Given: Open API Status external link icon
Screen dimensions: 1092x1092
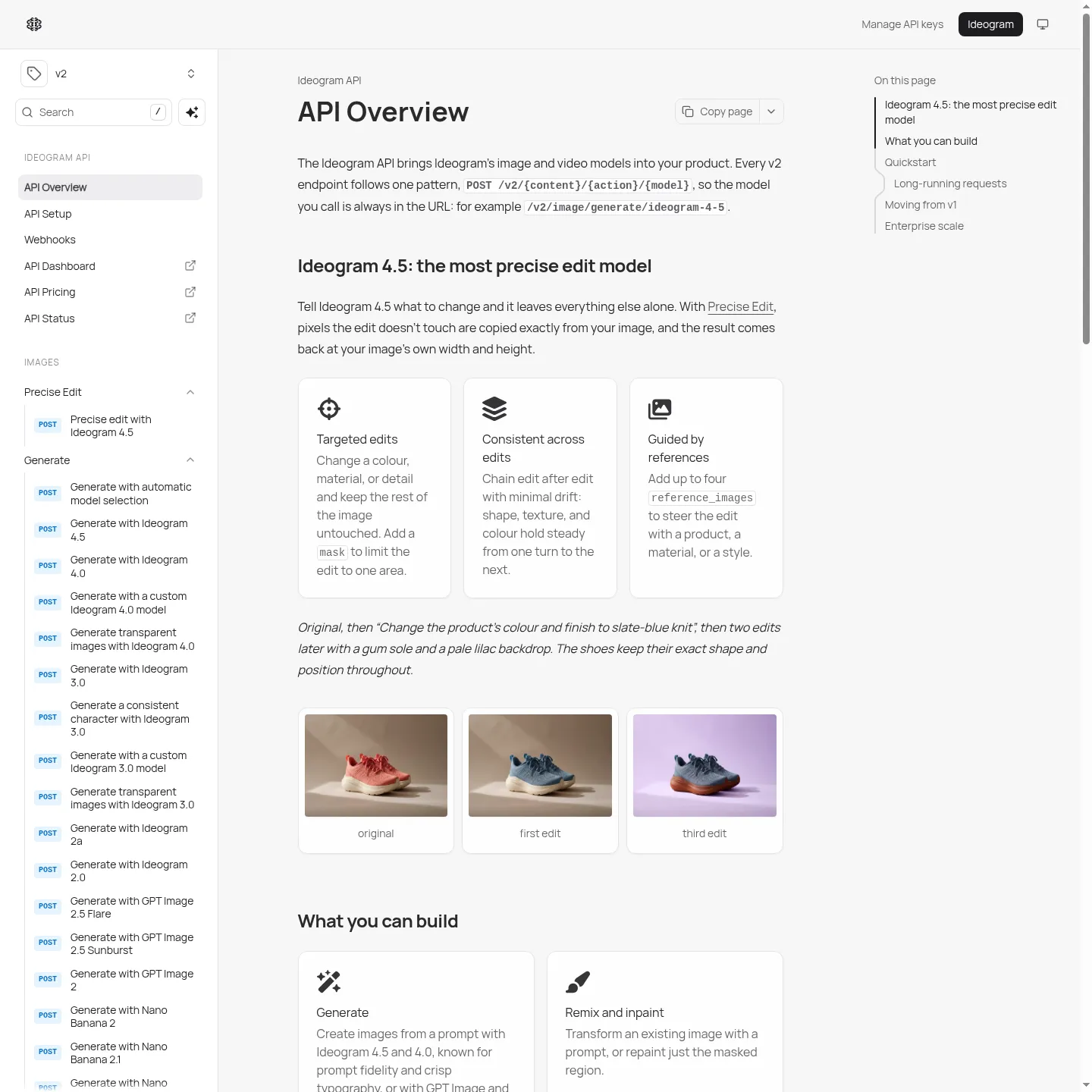Looking at the screenshot, I should click(x=190, y=318).
